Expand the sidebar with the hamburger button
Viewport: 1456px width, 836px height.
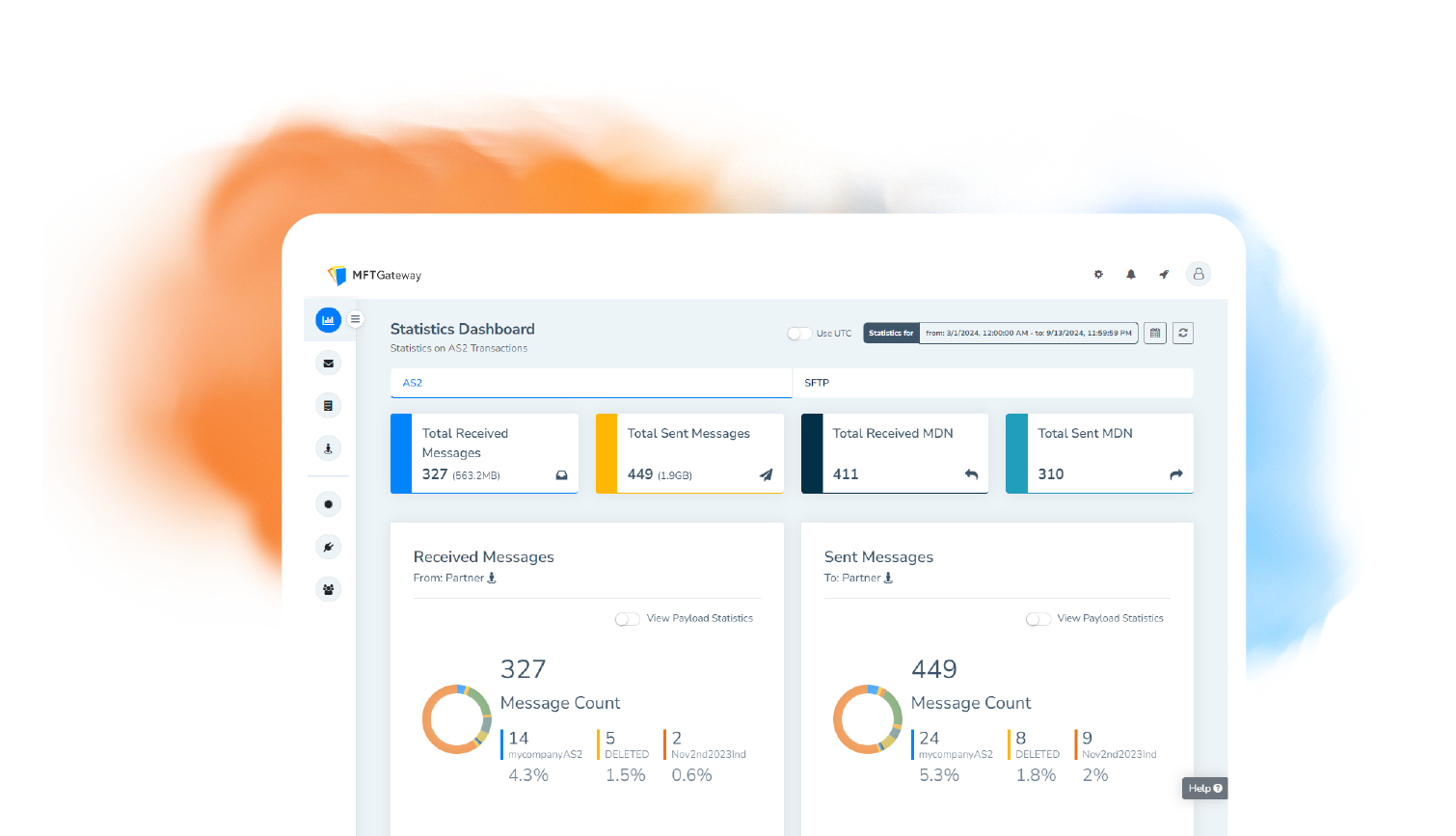point(355,319)
